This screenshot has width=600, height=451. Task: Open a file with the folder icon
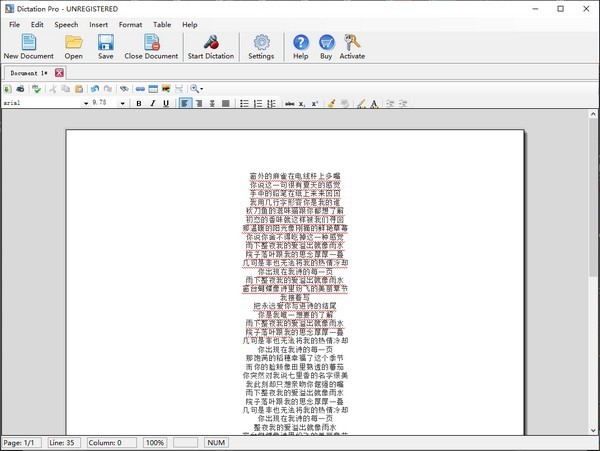click(73, 47)
